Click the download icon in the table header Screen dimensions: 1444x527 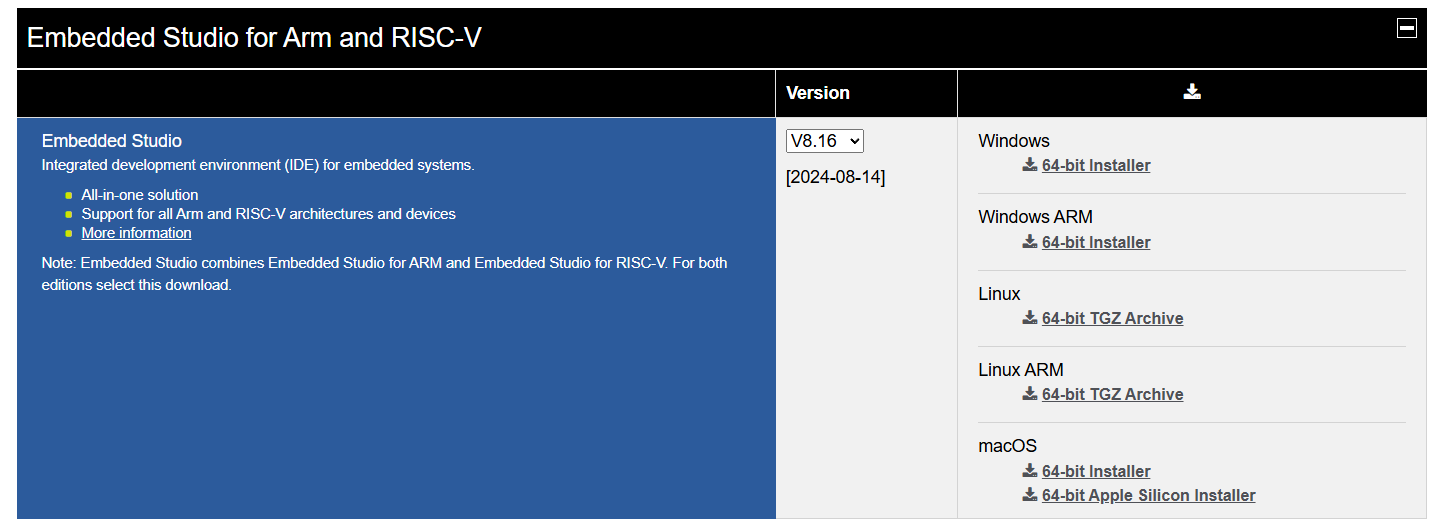(1191, 92)
